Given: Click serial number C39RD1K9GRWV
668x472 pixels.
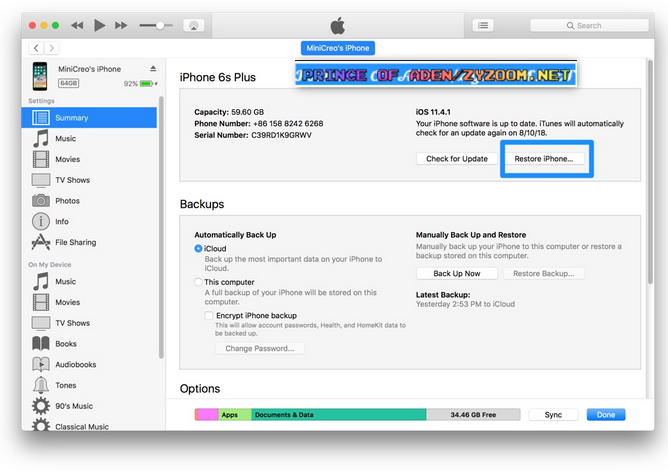Looking at the screenshot, I should tap(281, 135).
